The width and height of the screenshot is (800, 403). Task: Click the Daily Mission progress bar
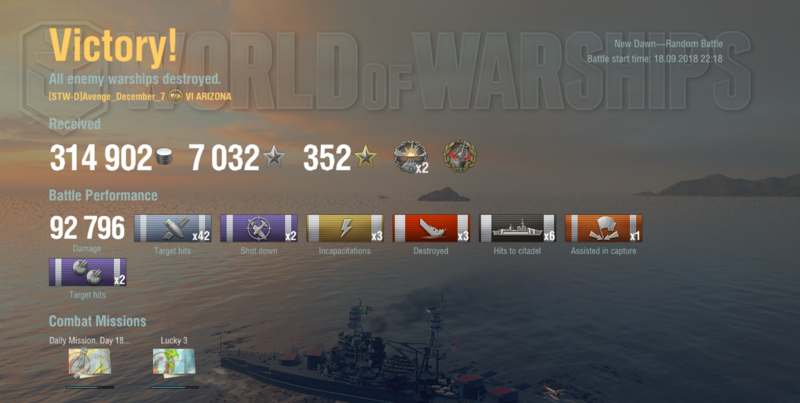point(90,387)
